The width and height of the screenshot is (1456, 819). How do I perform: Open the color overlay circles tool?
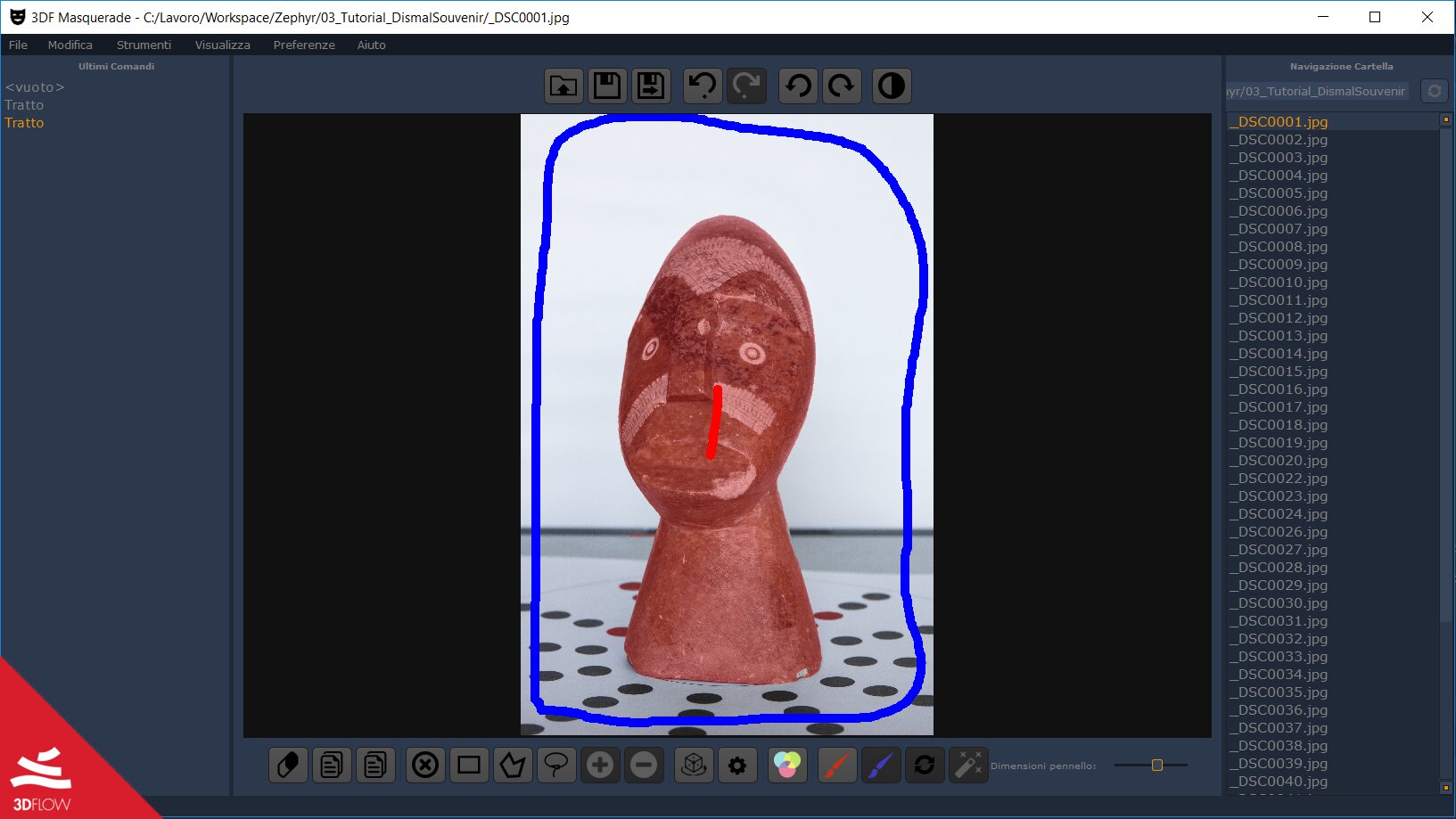[x=787, y=766]
